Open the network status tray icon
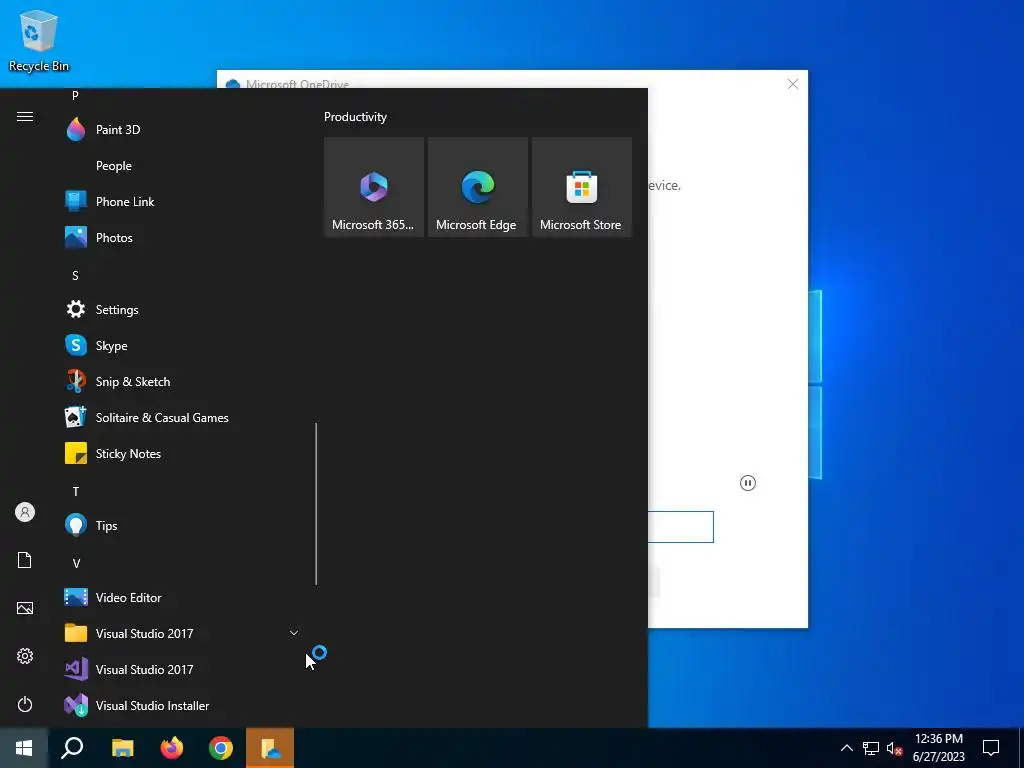The image size is (1024, 768). click(871, 748)
